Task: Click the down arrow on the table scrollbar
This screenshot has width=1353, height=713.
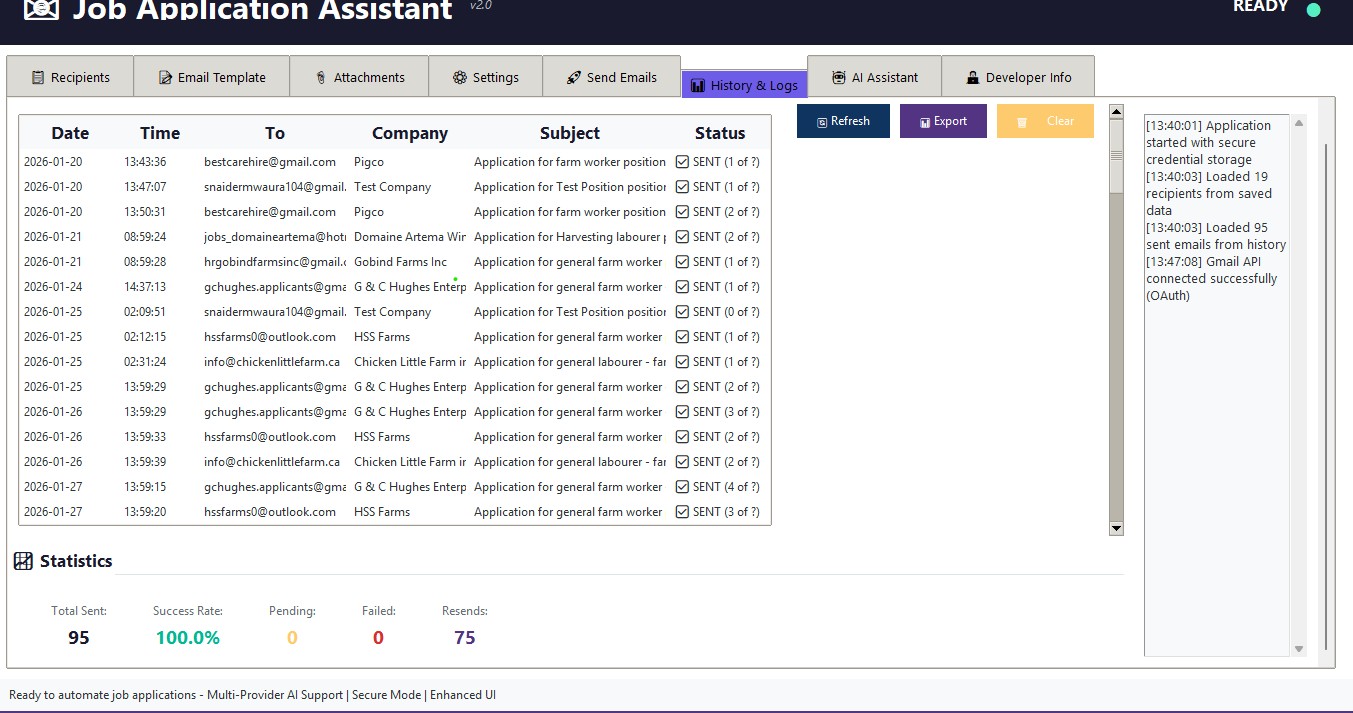Action: (x=1115, y=528)
